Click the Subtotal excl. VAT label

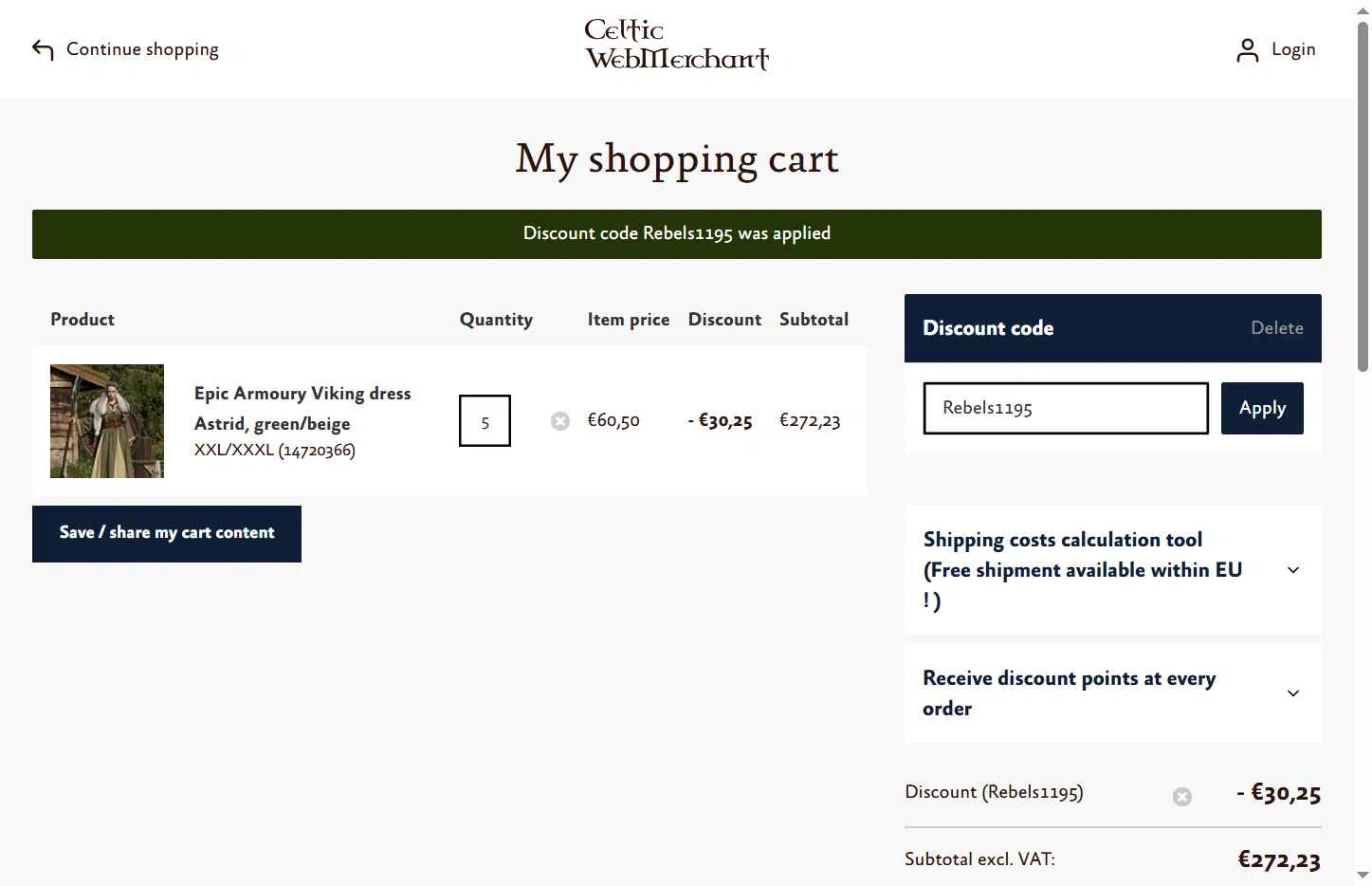979,859
